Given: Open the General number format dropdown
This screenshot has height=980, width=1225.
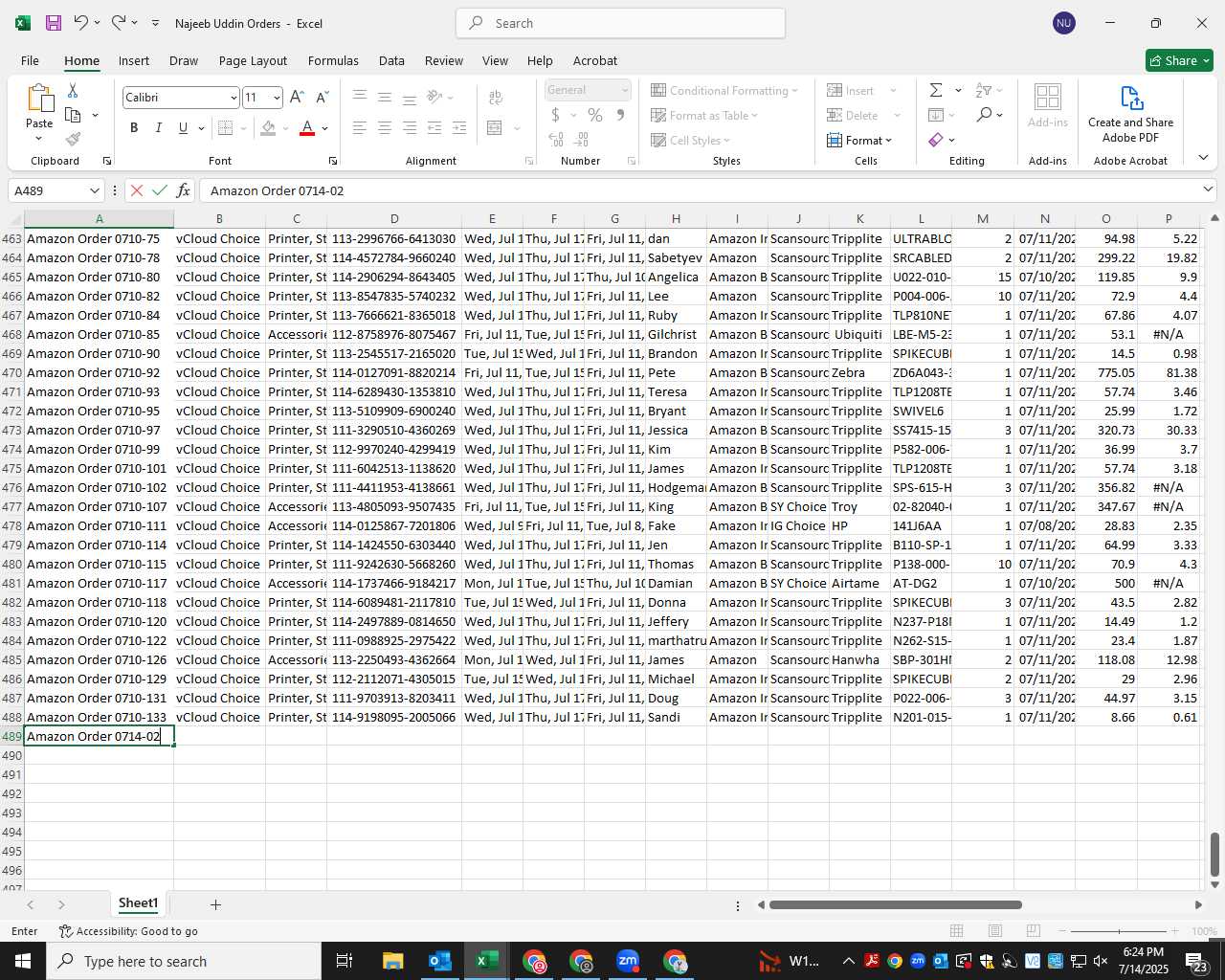Looking at the screenshot, I should [625, 90].
